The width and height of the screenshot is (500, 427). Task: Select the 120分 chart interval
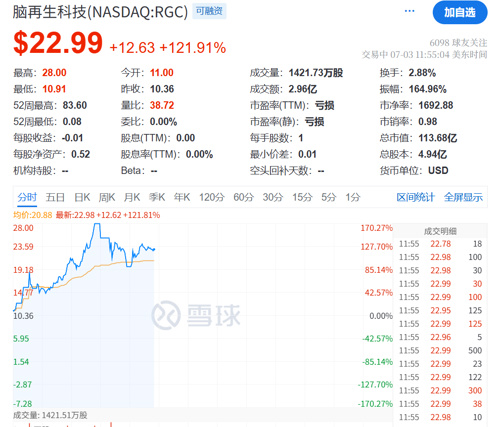tap(212, 197)
